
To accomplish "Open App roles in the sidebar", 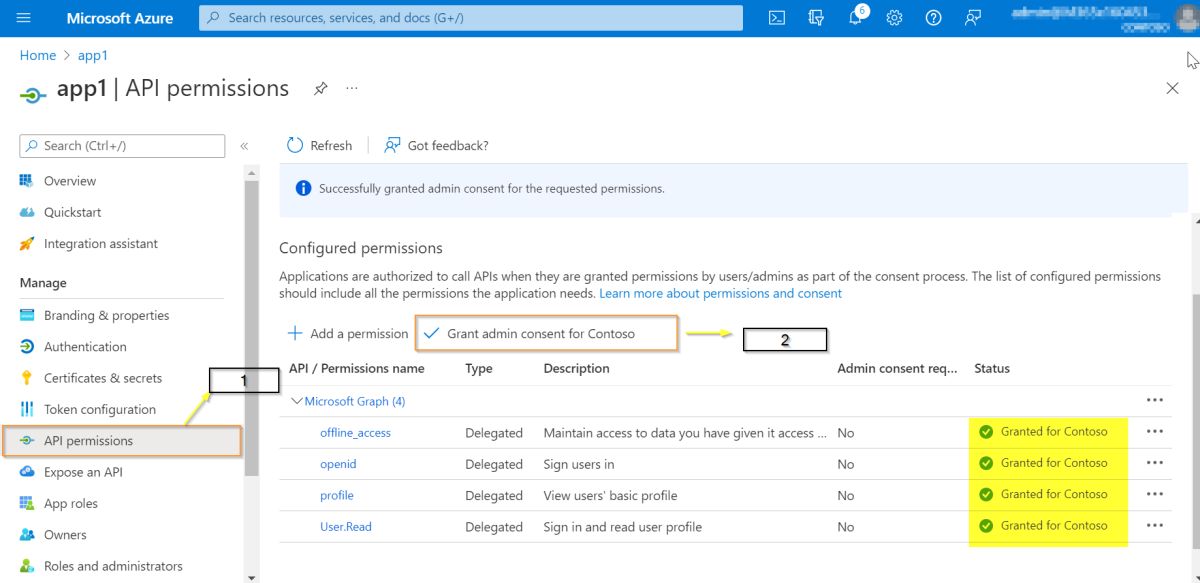I will pyautogui.click(x=70, y=503).
